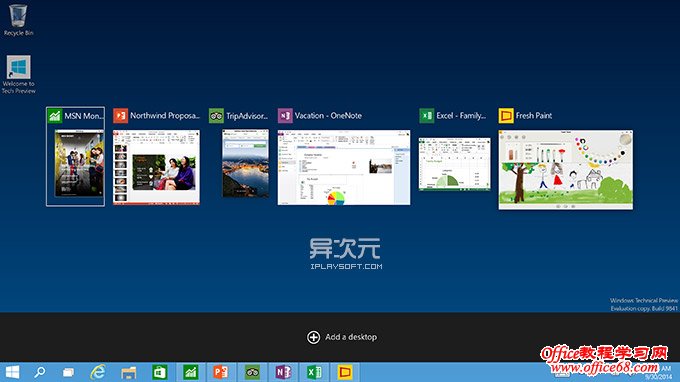Screen dimensions: 680x382
Task: Click the TripAdvisor owl icon in Task View
Action: (x=216, y=116)
